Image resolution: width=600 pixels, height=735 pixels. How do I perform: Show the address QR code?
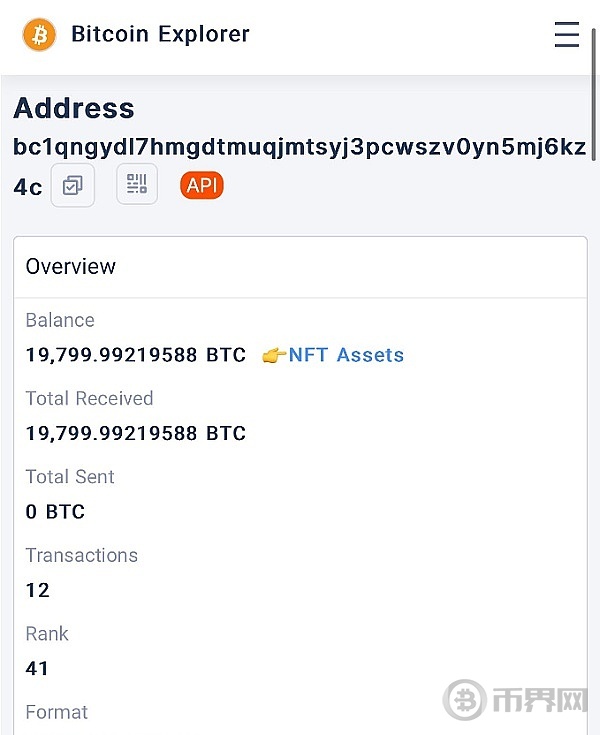click(137, 185)
